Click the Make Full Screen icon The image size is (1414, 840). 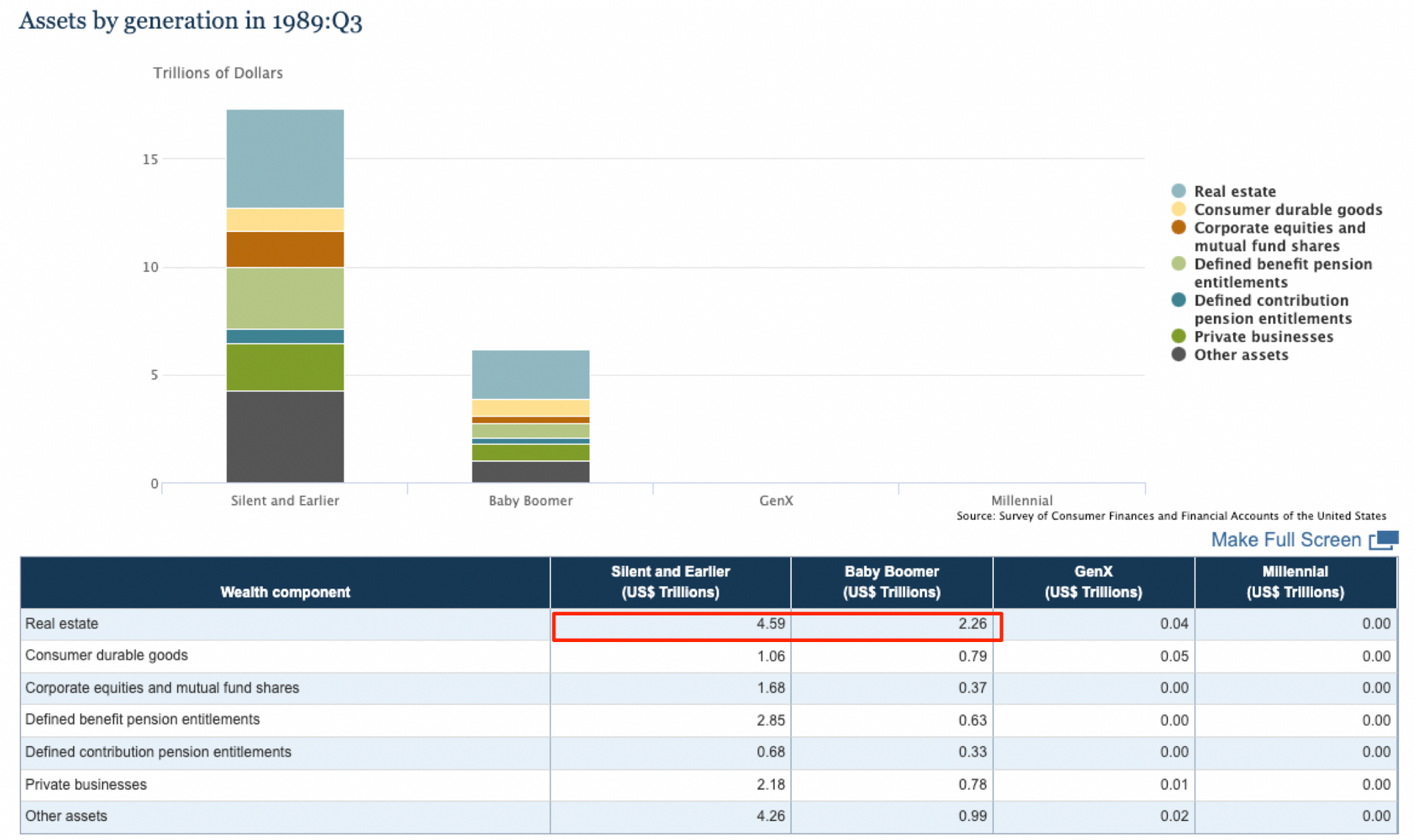tap(1384, 540)
